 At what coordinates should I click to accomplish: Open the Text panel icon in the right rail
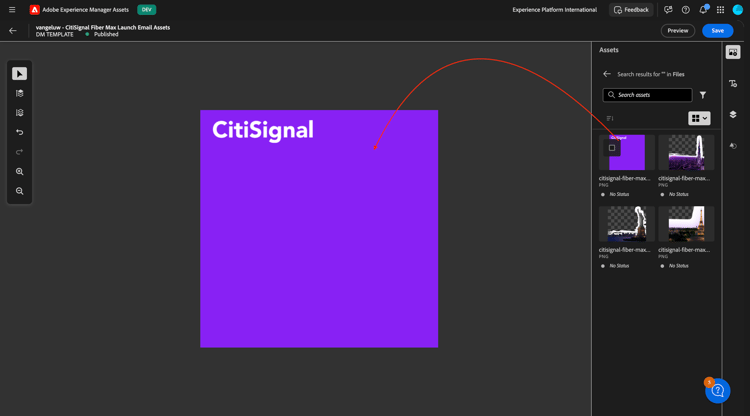point(733,84)
